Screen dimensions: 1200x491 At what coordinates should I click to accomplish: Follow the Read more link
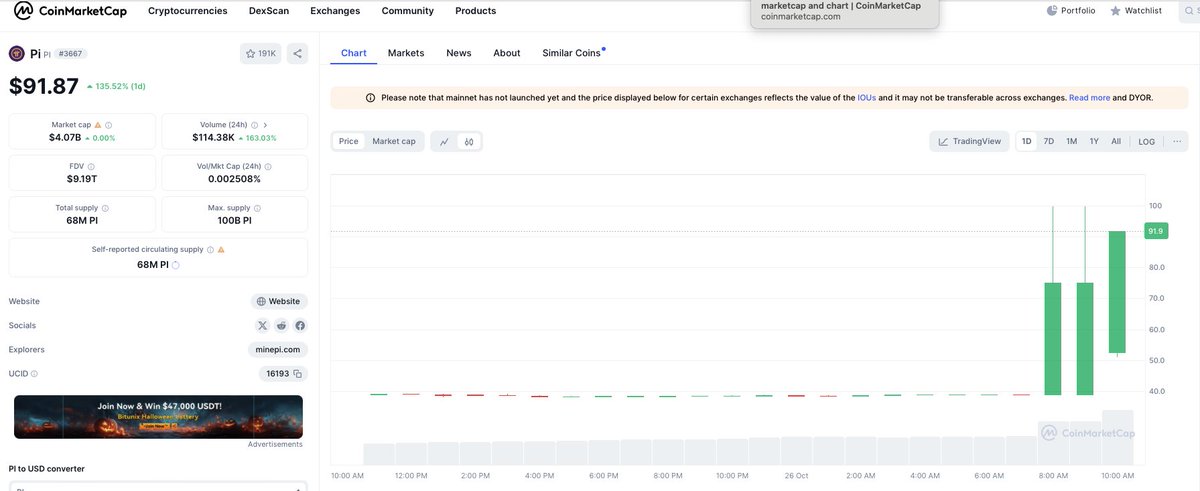(1089, 98)
